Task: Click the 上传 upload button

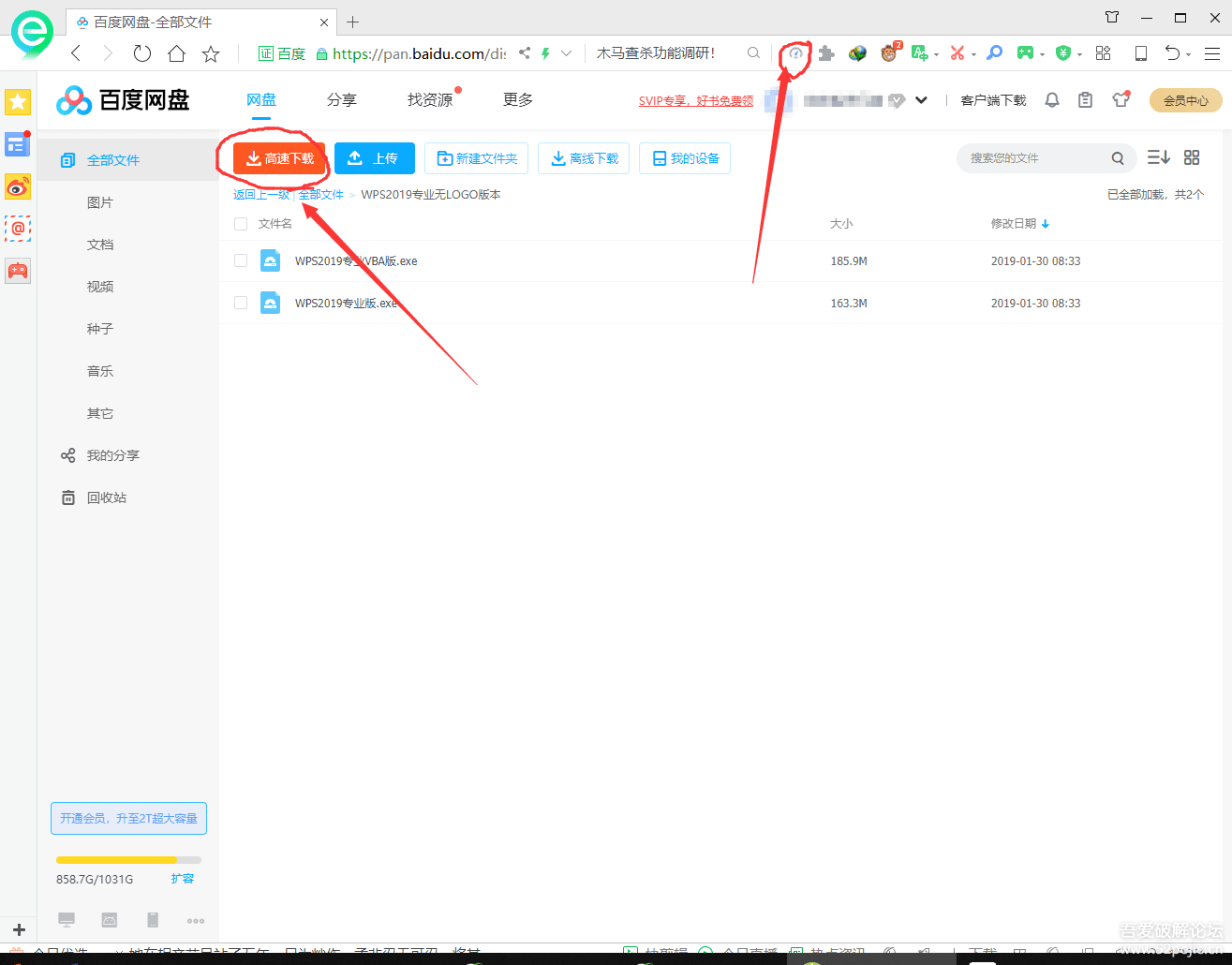Action: [x=375, y=158]
